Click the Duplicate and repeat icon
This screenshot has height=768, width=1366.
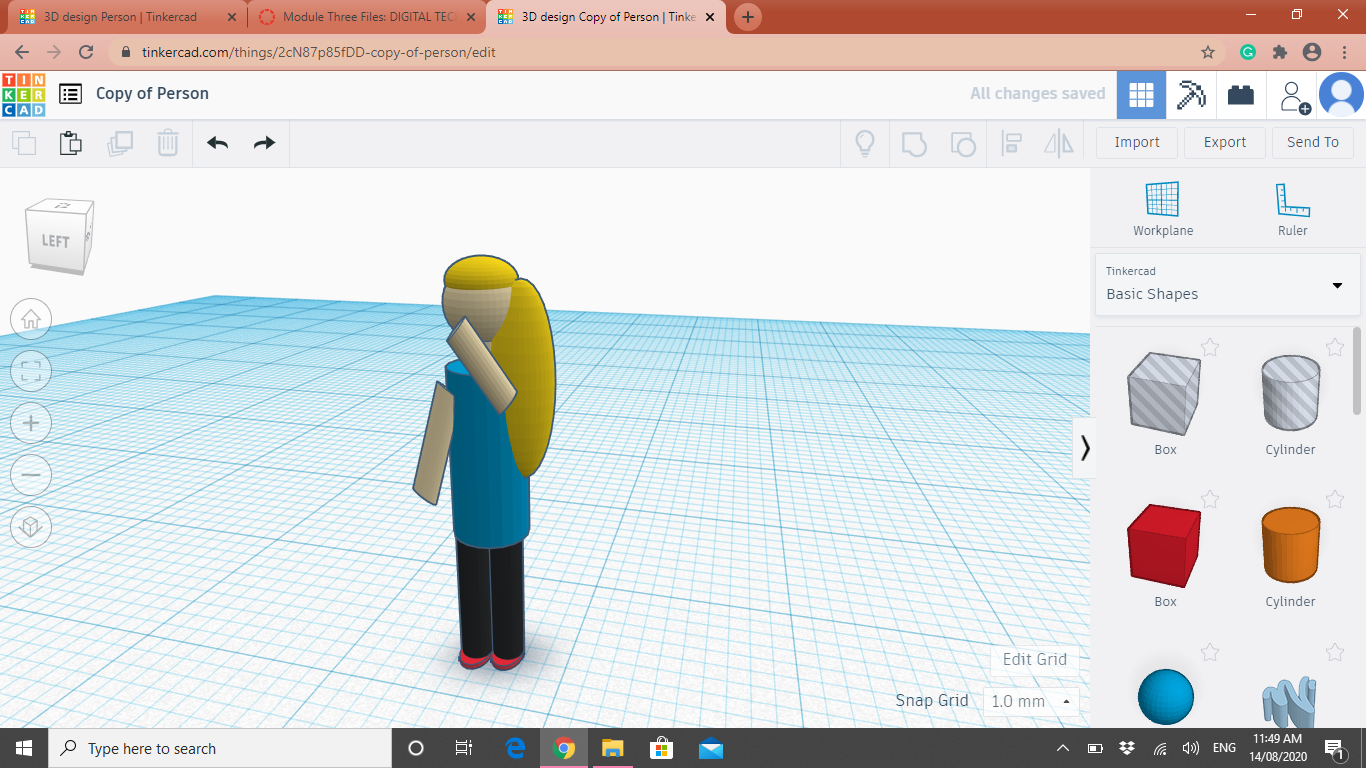point(120,143)
